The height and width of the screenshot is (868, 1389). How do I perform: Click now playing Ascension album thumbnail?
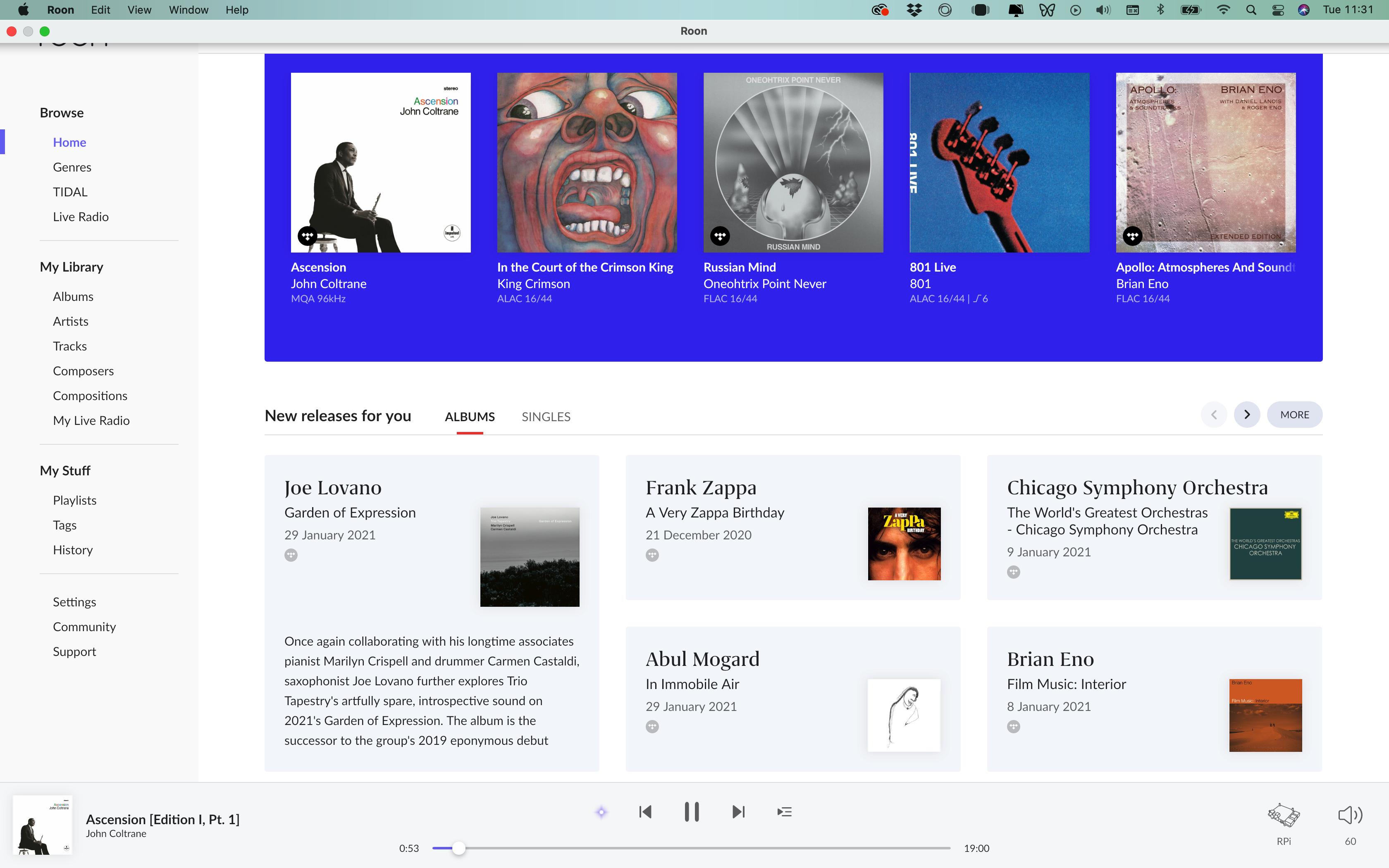coord(43,825)
